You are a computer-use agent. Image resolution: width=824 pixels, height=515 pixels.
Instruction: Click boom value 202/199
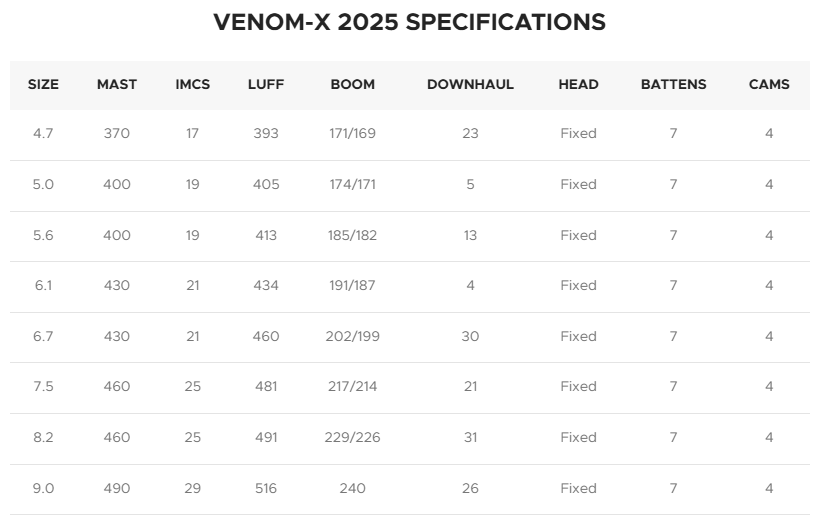[x=353, y=336]
